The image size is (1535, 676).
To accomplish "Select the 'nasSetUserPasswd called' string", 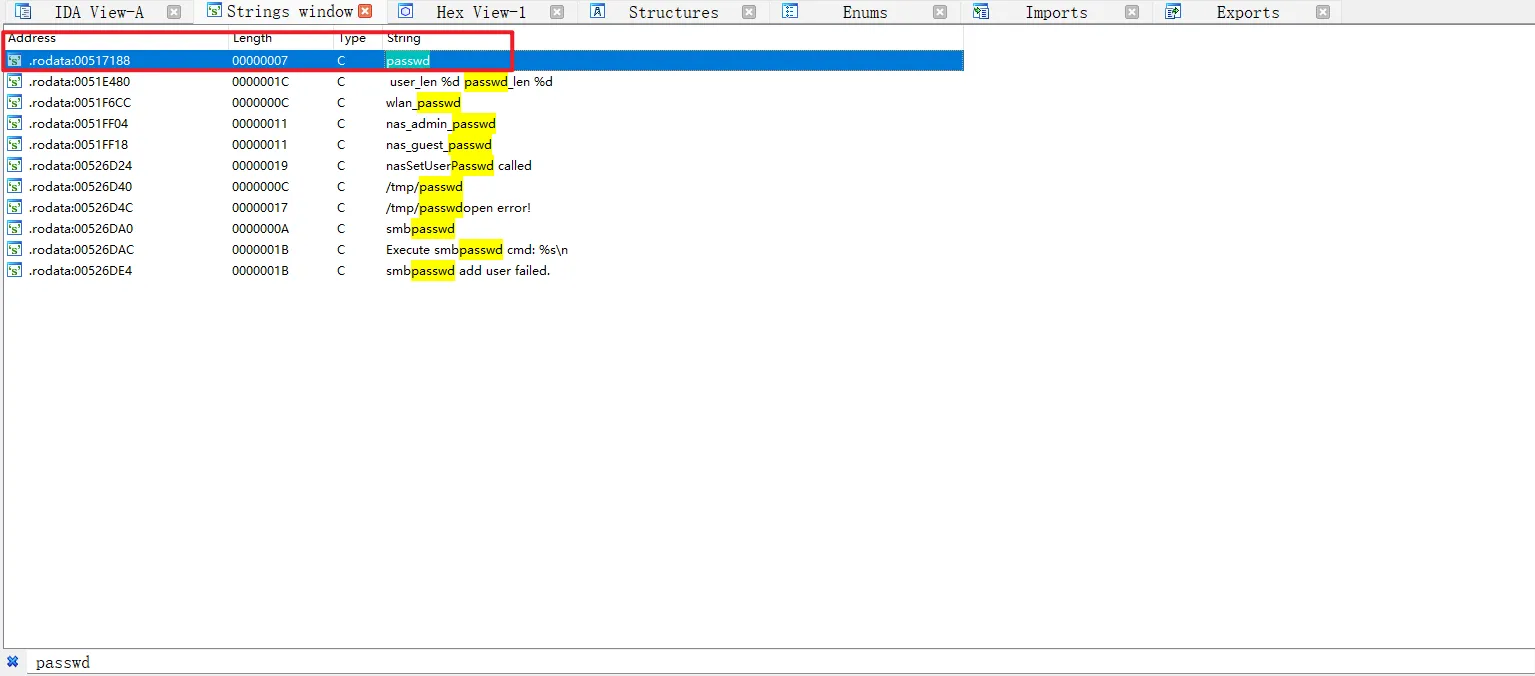I will coord(459,166).
